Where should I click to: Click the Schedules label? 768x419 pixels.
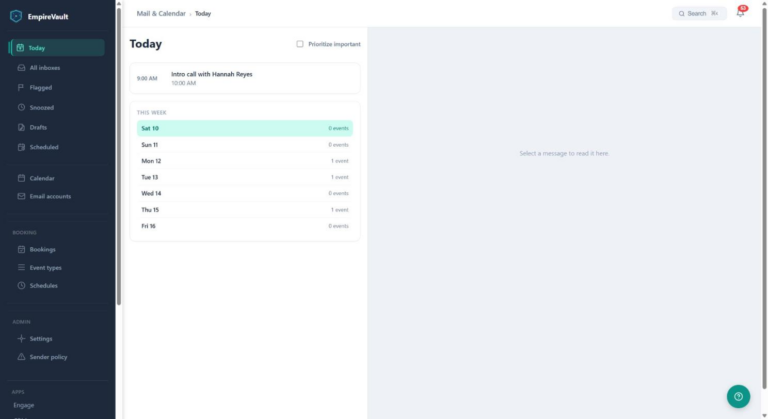tap(44, 286)
